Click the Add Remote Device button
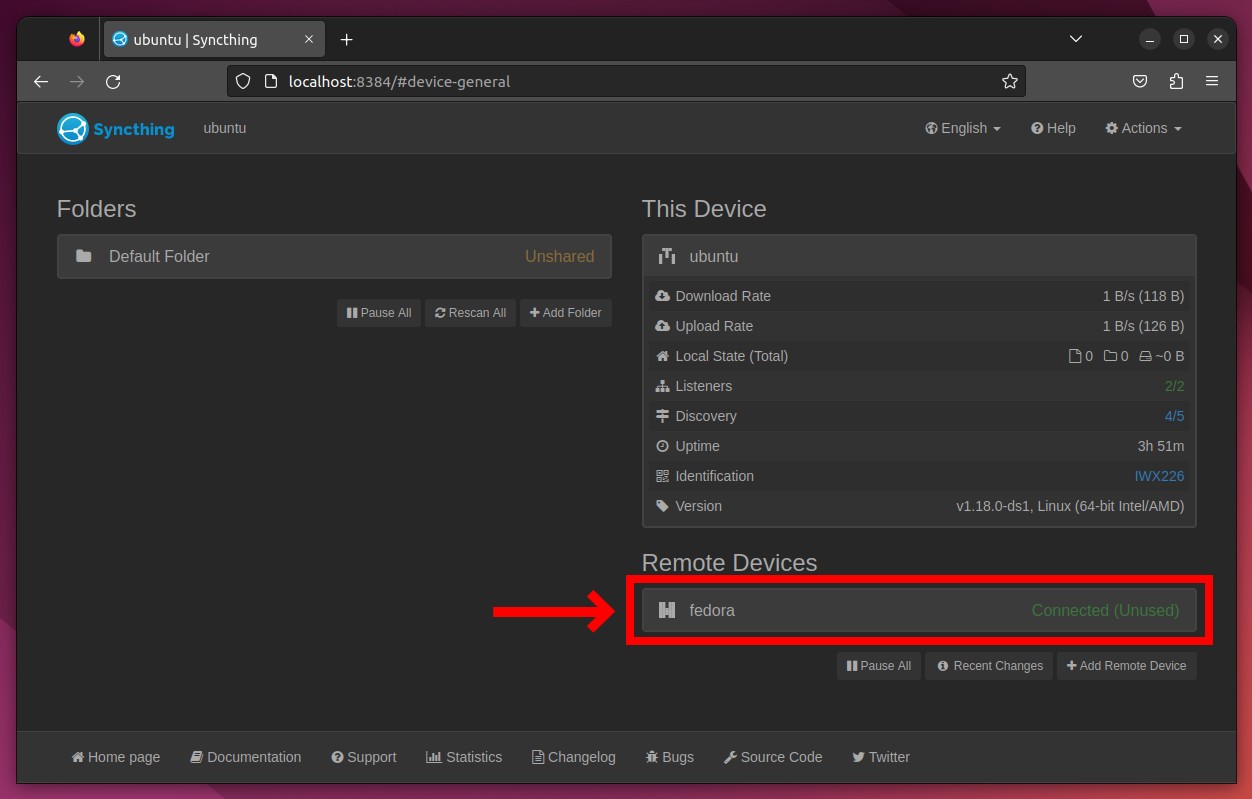This screenshot has width=1252, height=799. coord(1126,665)
